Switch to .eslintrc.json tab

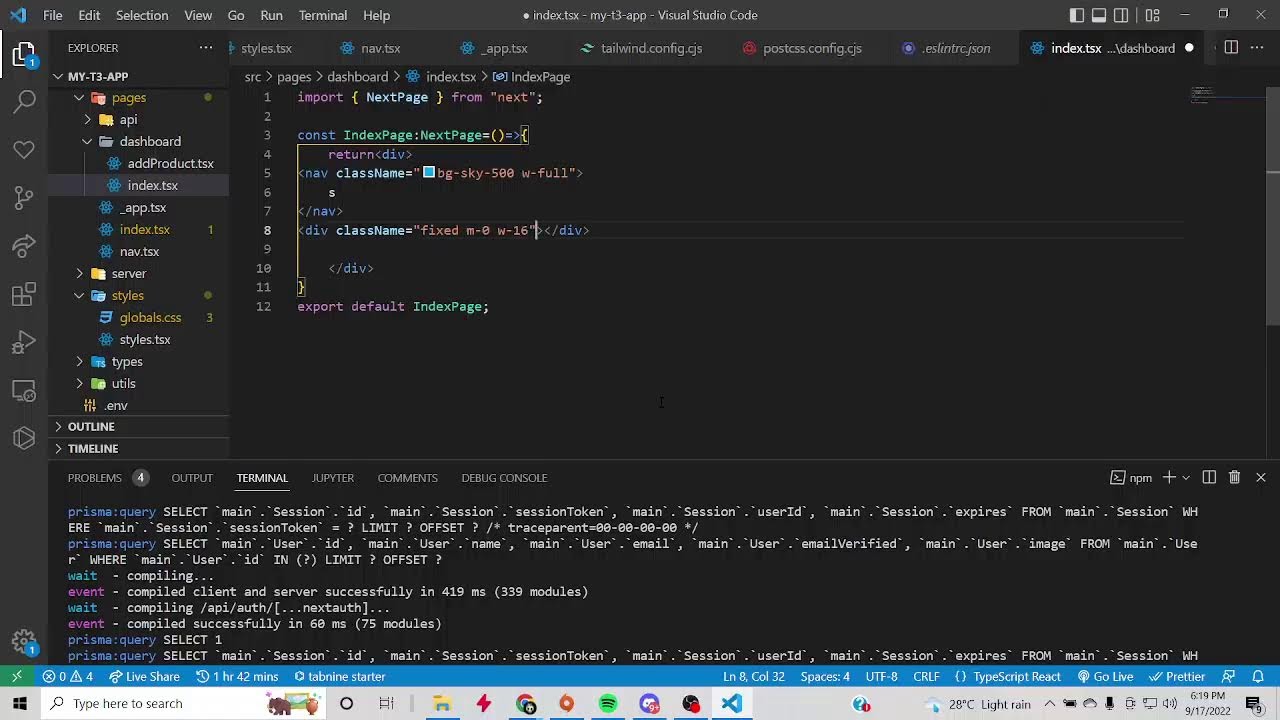(956, 48)
